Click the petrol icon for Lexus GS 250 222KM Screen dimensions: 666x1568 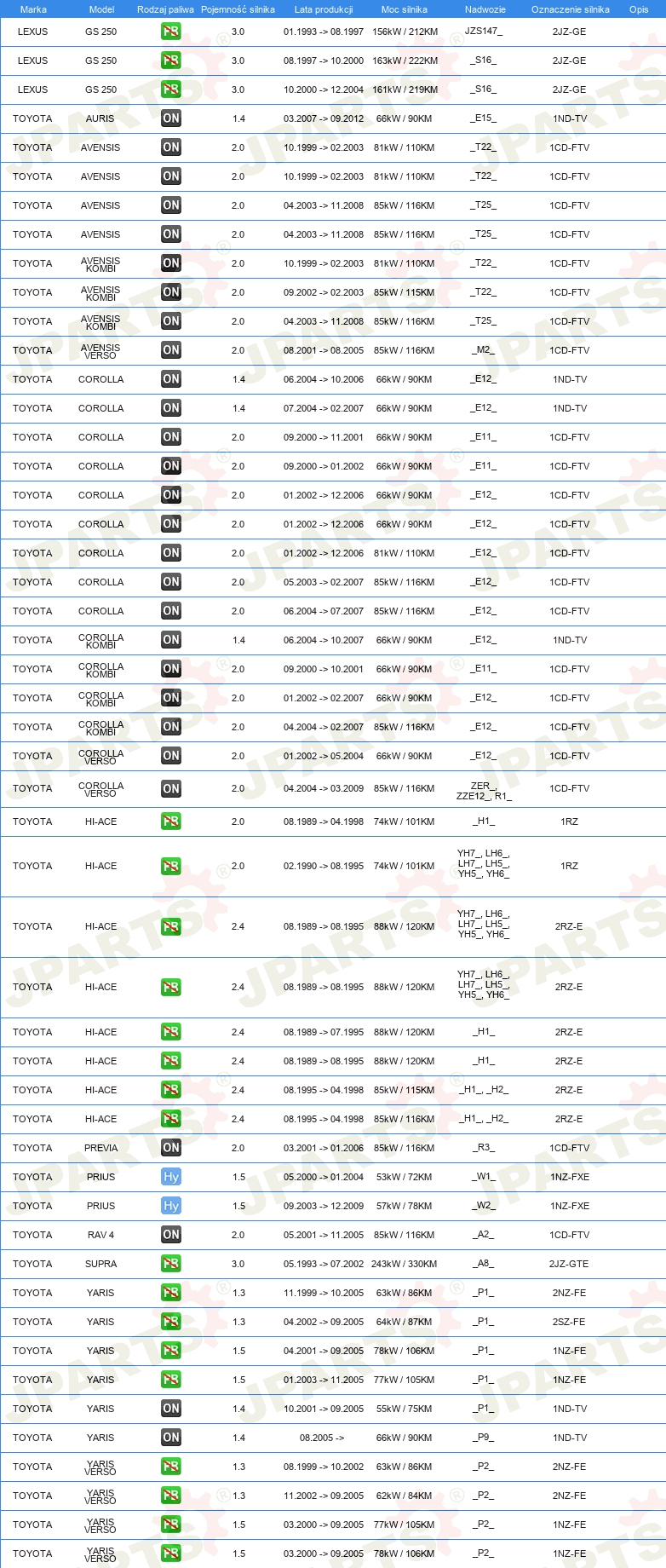[171, 61]
